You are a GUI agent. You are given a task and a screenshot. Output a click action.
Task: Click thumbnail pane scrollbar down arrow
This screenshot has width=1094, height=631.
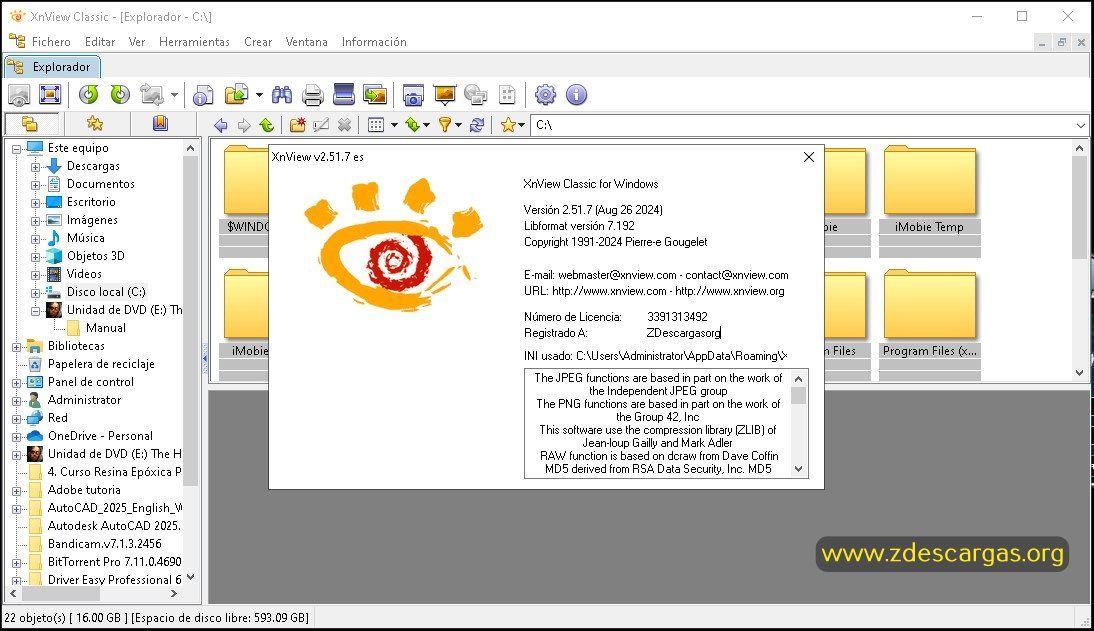tap(1079, 373)
